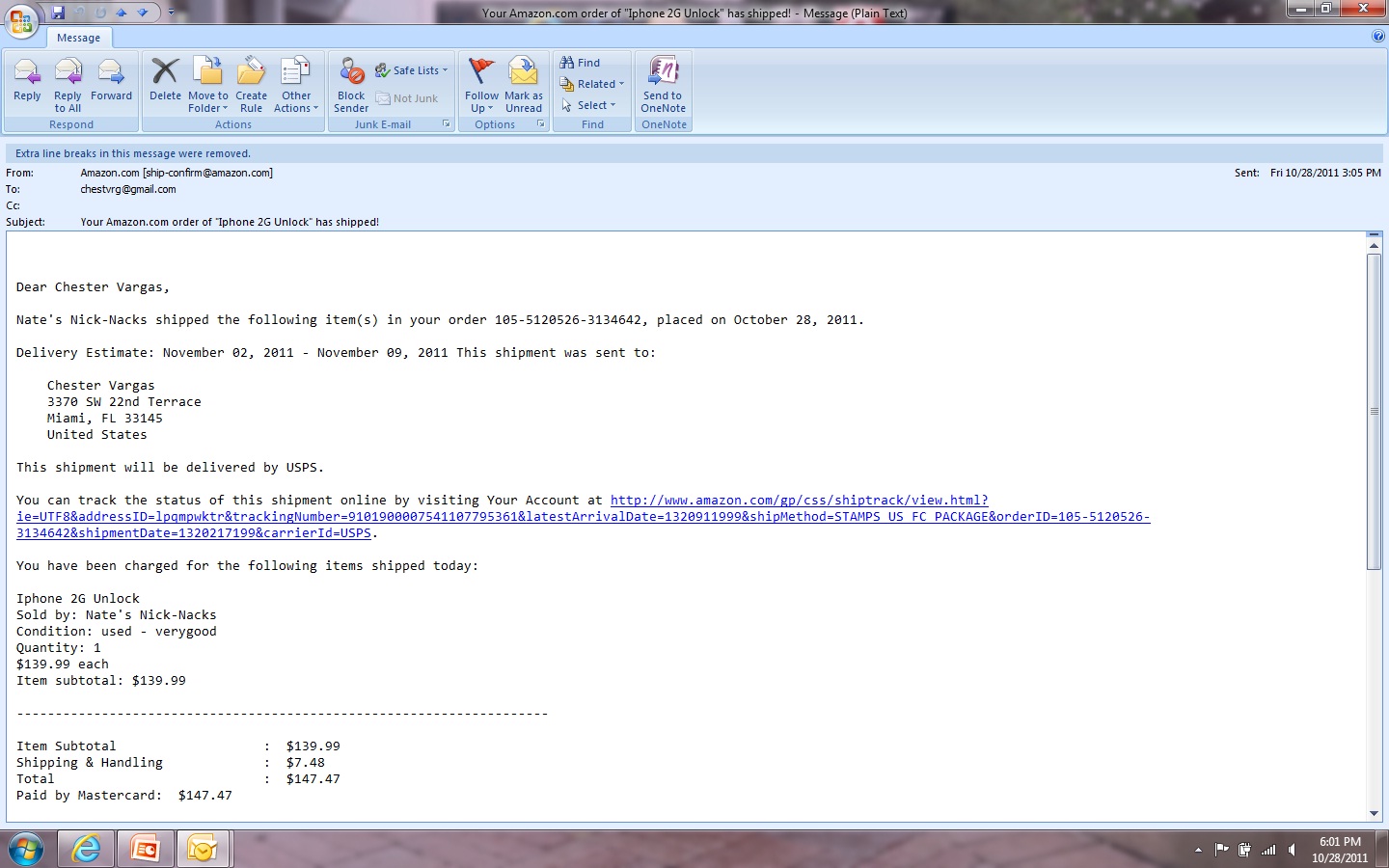Open the Follow Up flag menu
The image size is (1389, 868).
481,85
